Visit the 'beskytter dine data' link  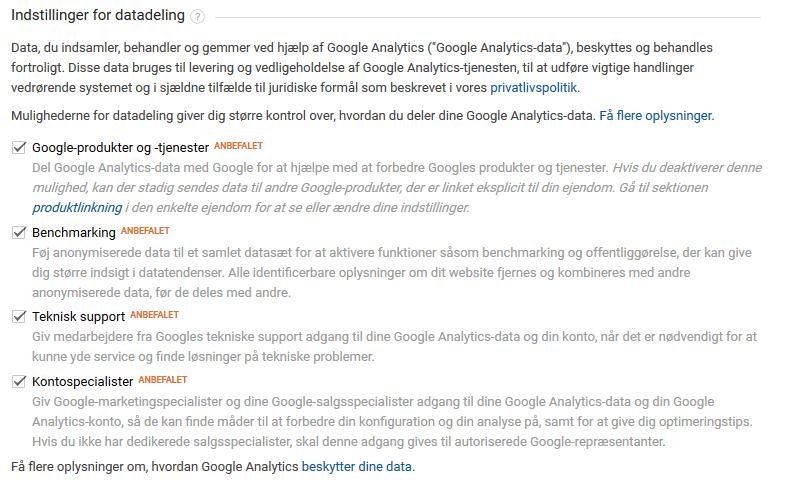pos(356,466)
